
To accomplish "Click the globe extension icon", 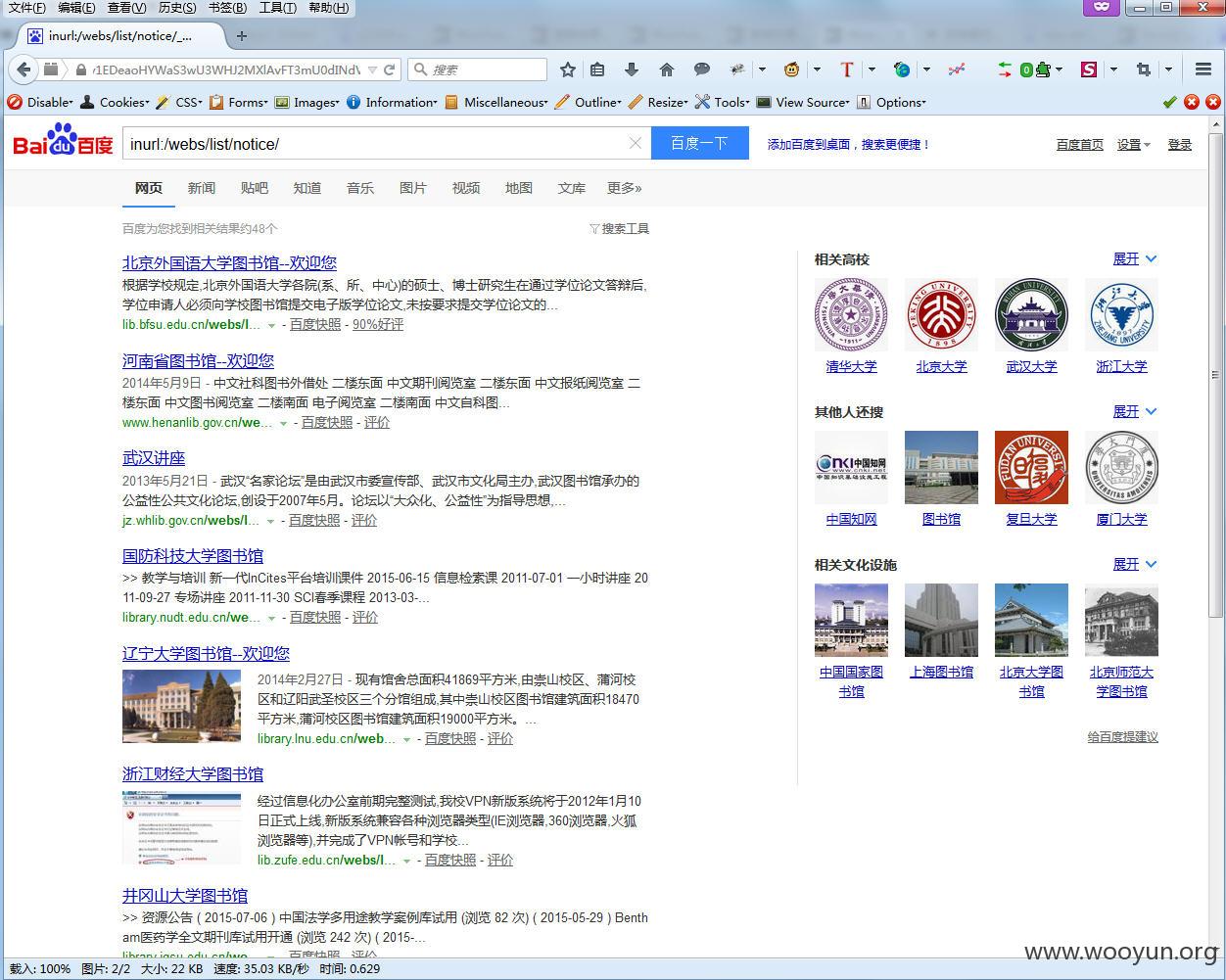I will click(x=902, y=70).
